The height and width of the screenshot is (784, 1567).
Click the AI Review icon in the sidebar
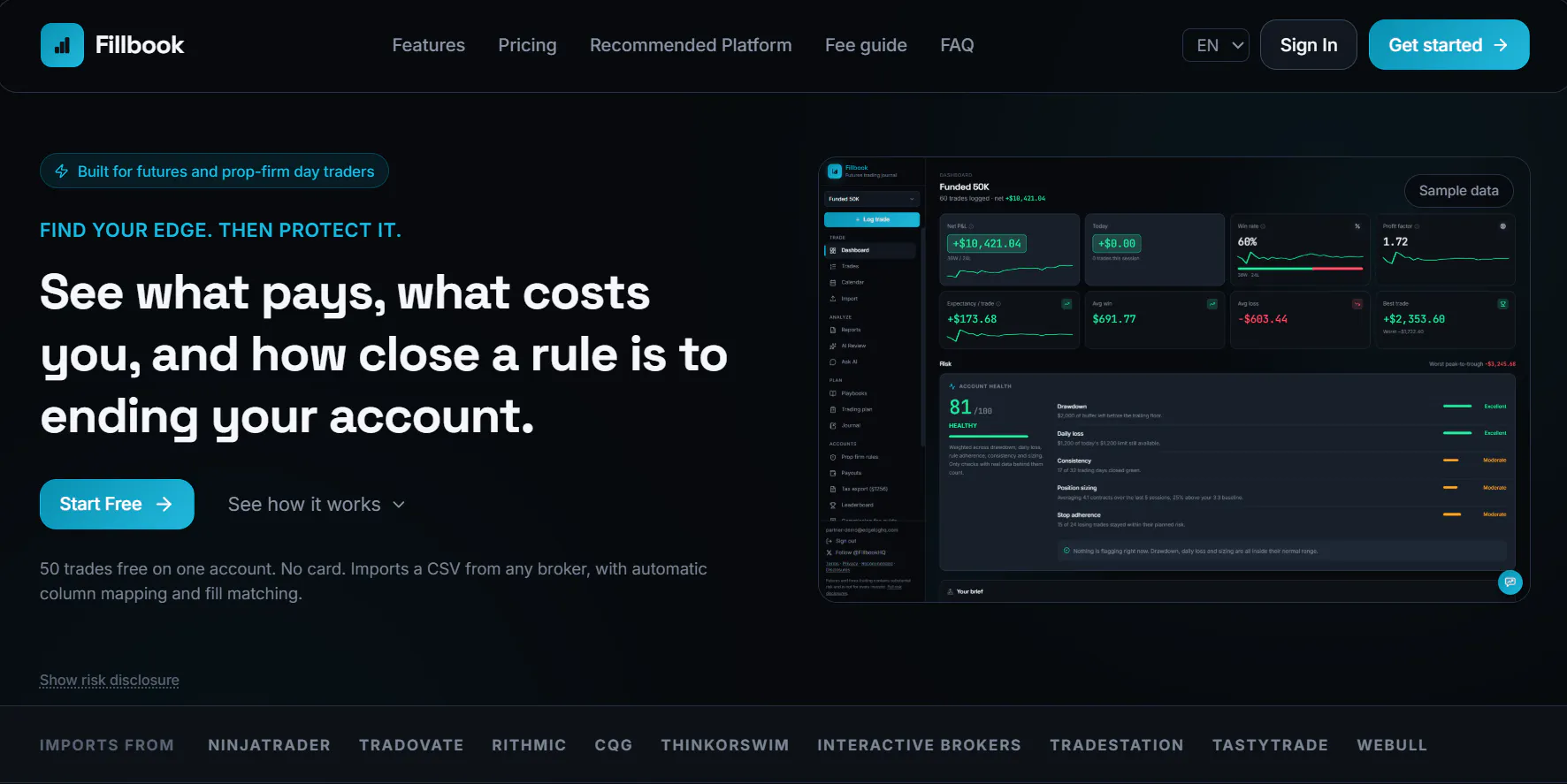(833, 346)
